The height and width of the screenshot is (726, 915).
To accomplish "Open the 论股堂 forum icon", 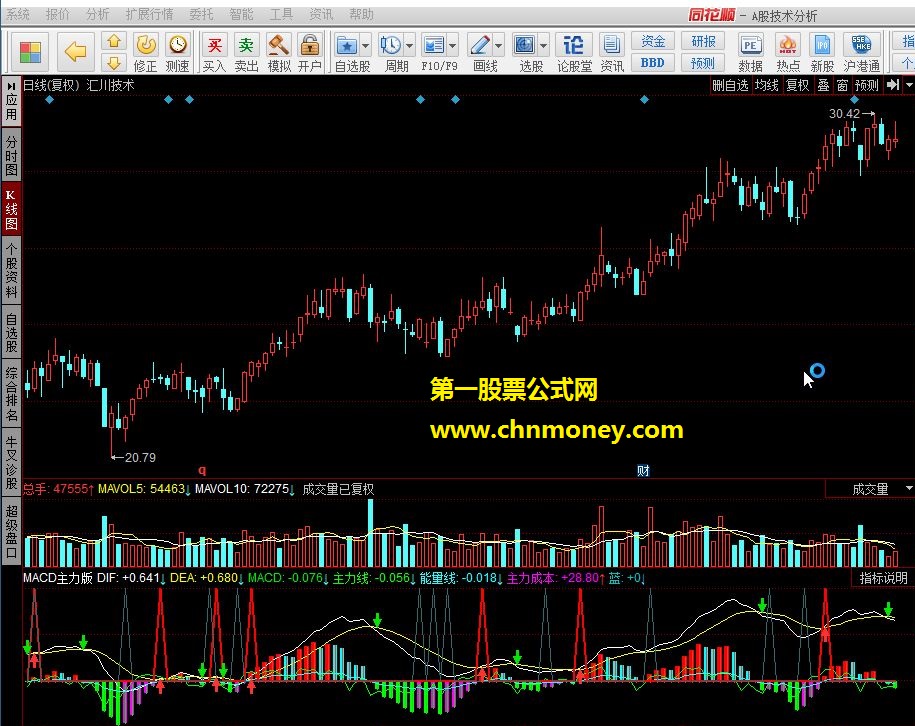I will click(x=574, y=53).
